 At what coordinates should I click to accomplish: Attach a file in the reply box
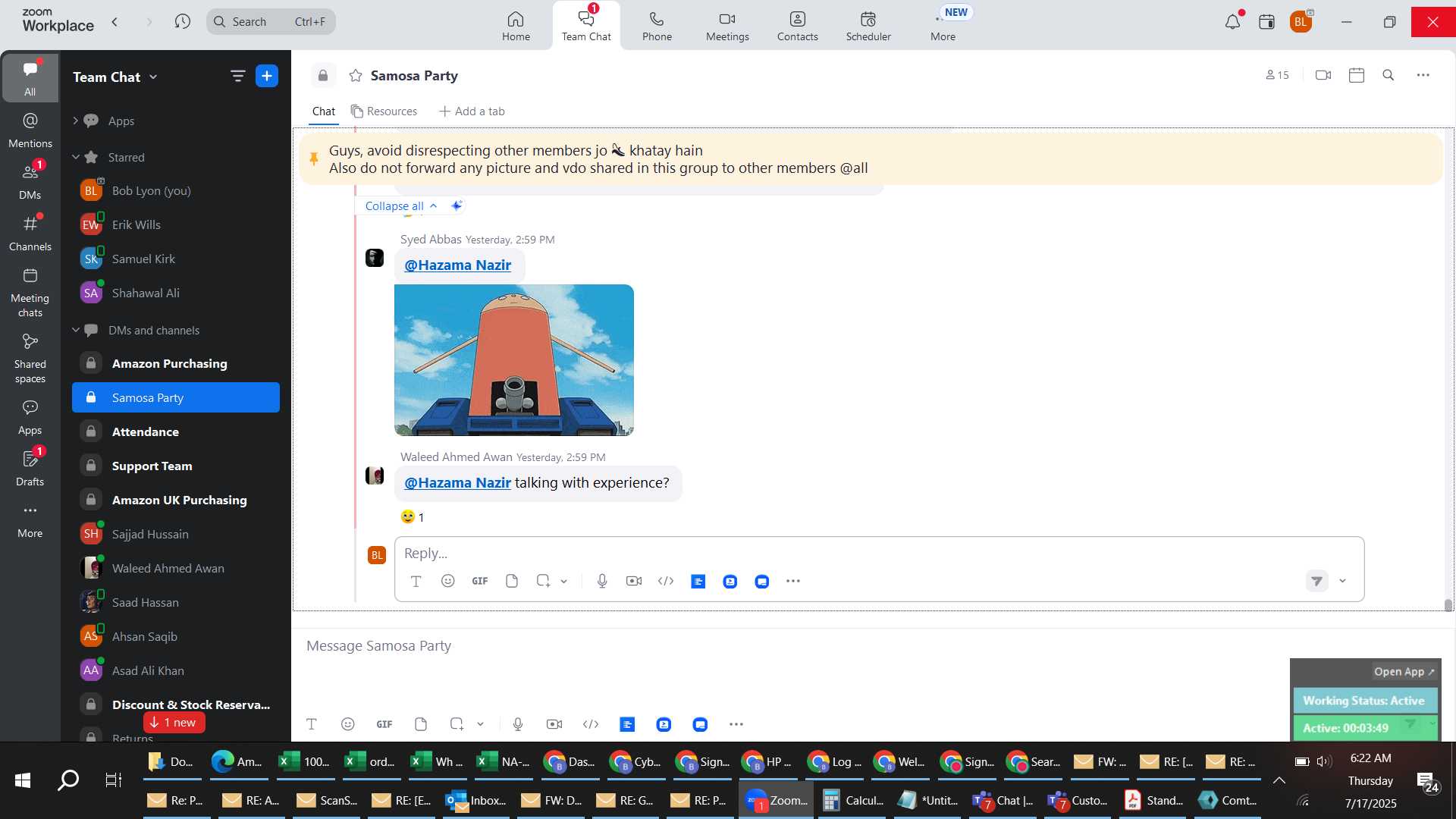[x=512, y=581]
